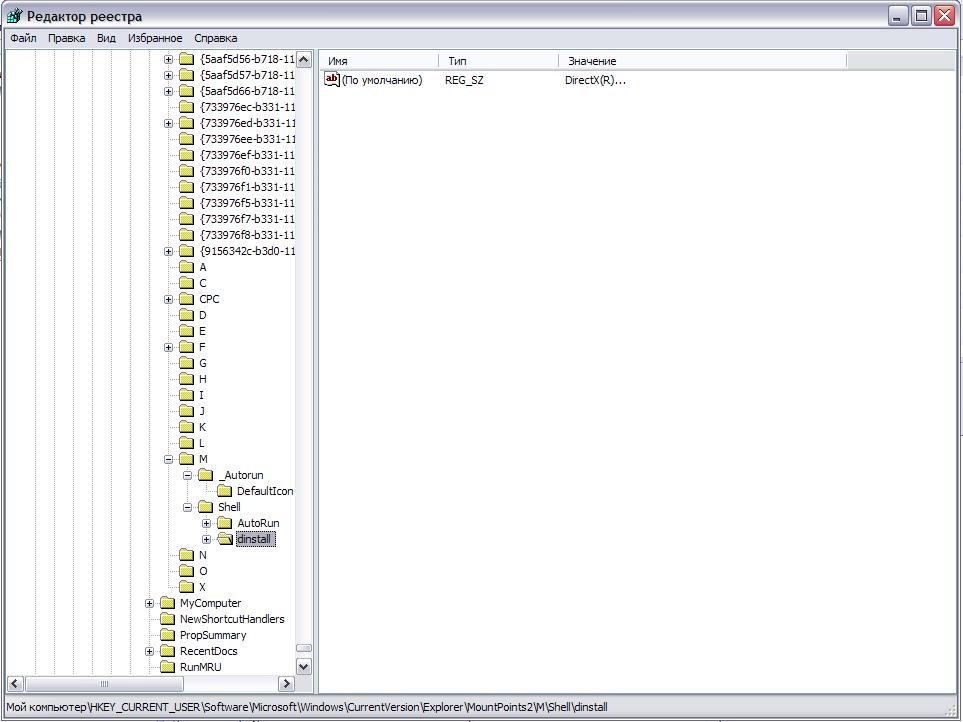Click the ab string icon of default value
This screenshot has width=963, height=722.
(x=333, y=80)
